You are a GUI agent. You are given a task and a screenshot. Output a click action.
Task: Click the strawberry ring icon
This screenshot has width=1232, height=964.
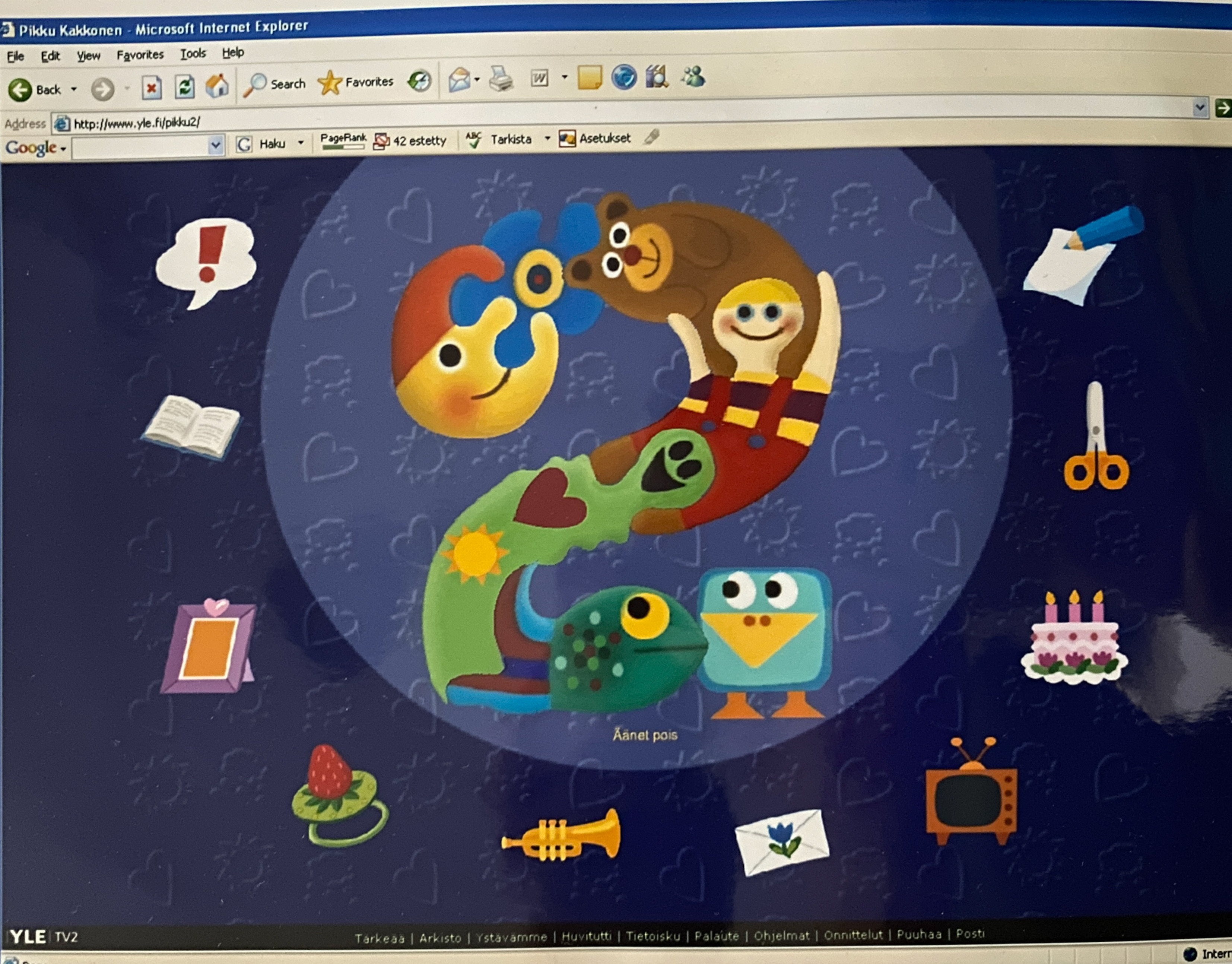[x=340, y=796]
